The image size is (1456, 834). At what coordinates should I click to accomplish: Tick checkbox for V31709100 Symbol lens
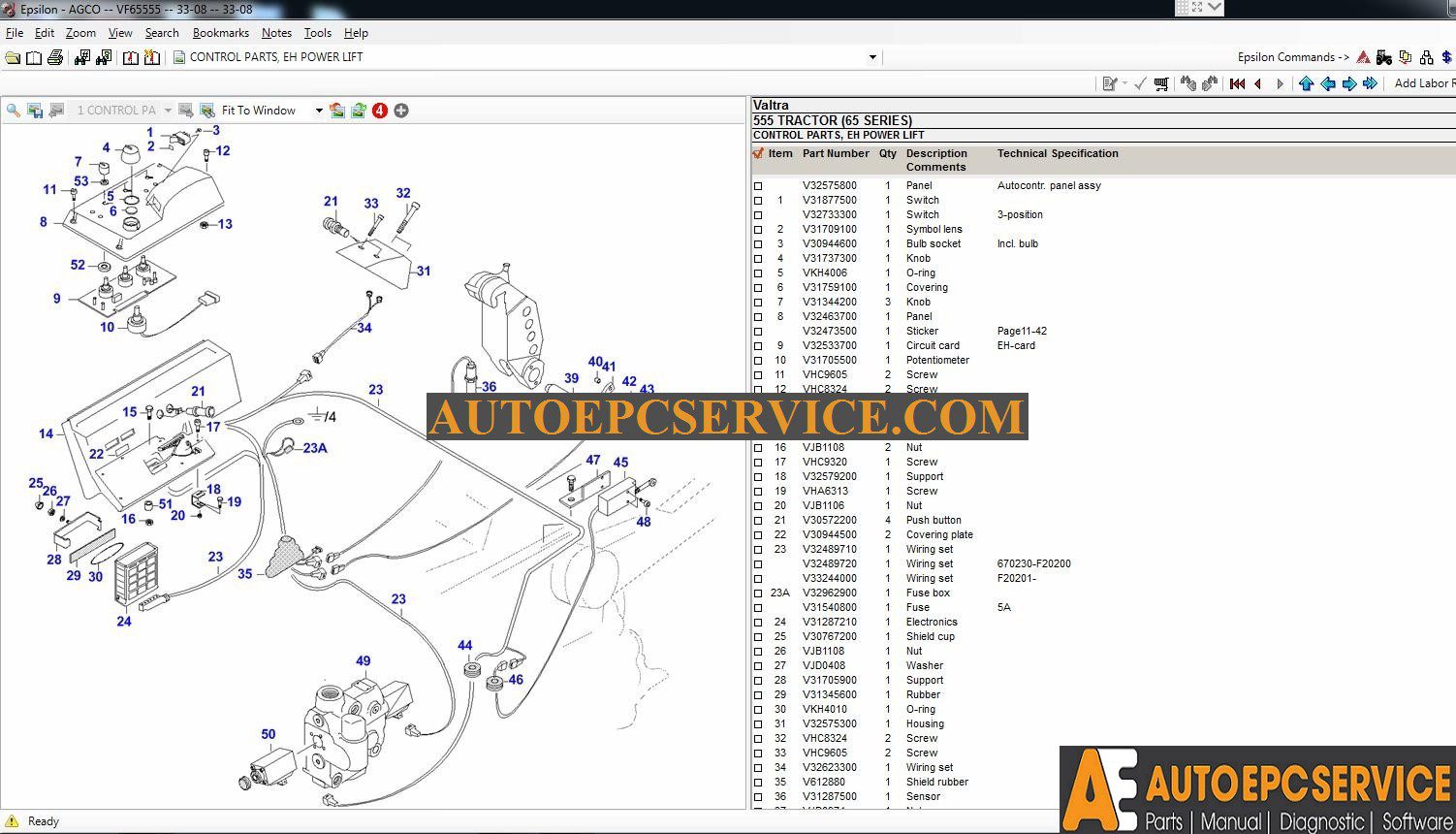pyautogui.click(x=758, y=230)
